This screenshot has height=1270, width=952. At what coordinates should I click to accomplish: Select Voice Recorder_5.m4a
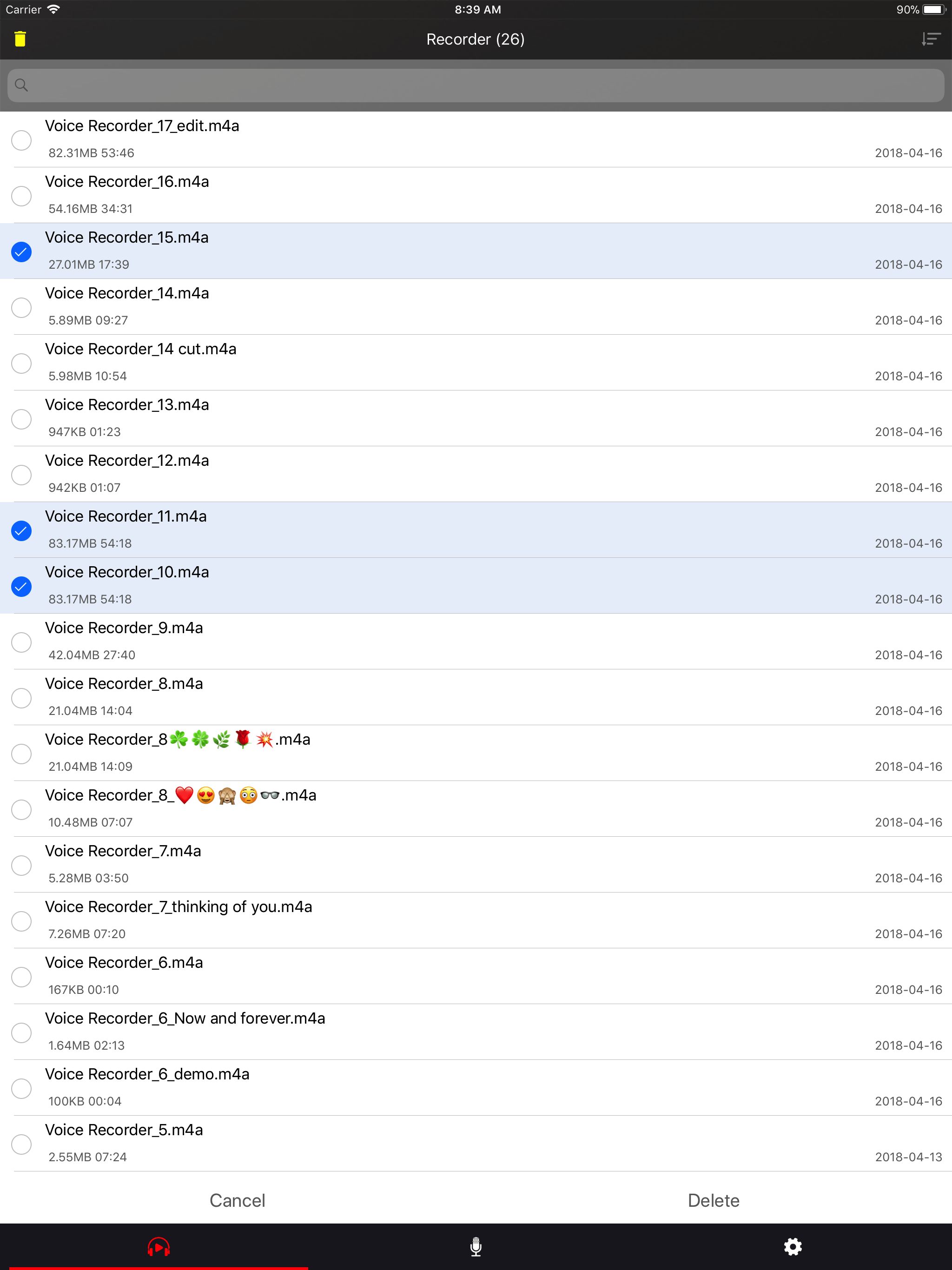(x=21, y=1144)
